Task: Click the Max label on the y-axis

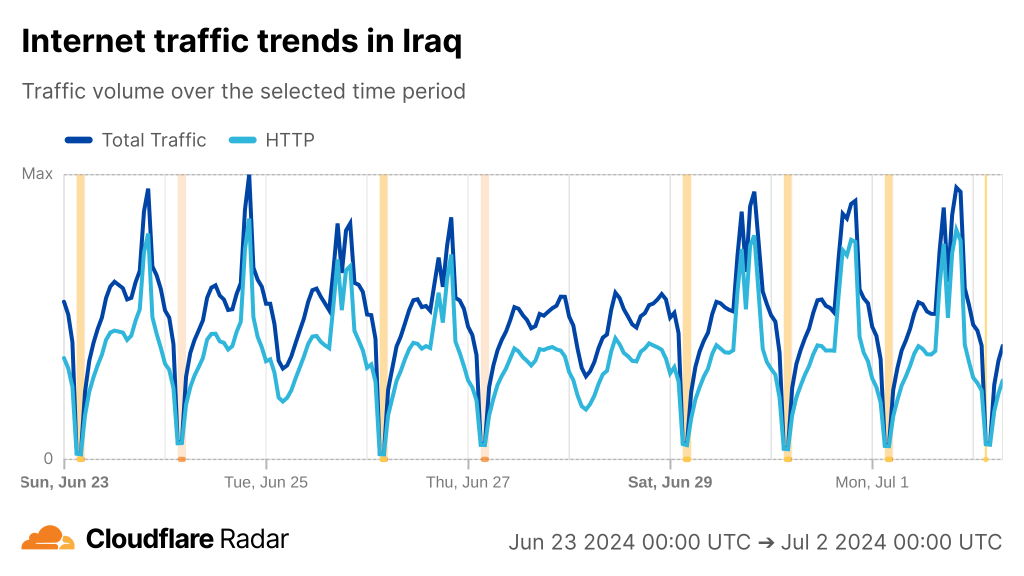Action: click(37, 174)
